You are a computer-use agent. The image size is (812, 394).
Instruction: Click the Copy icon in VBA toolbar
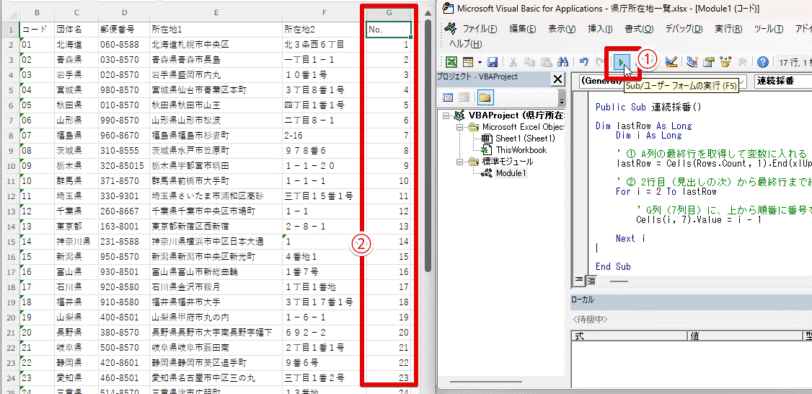click(x=529, y=62)
